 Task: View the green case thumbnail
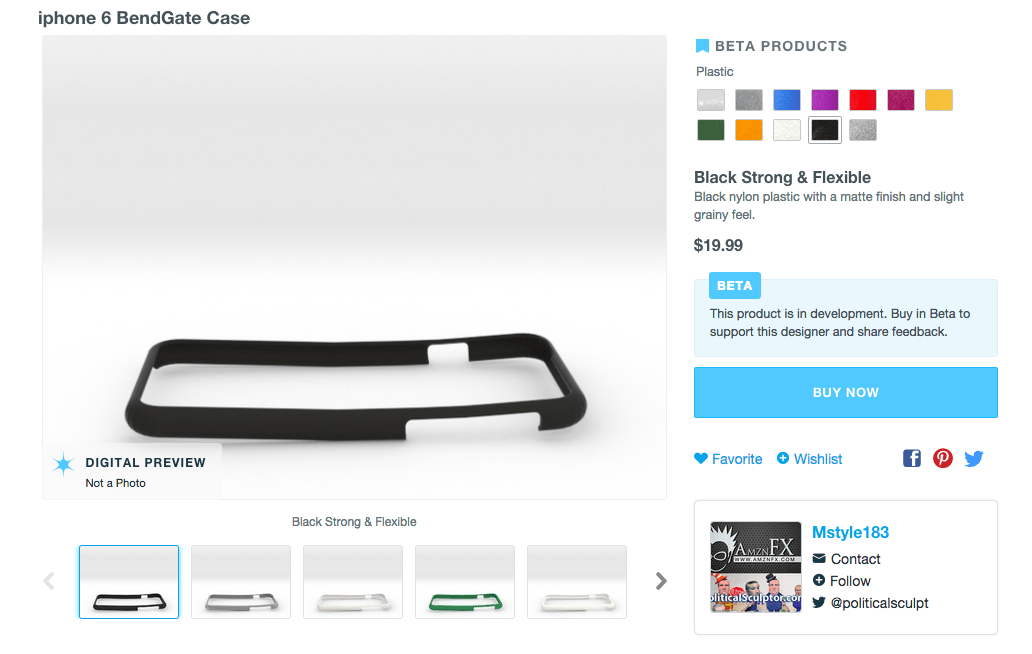tap(465, 581)
